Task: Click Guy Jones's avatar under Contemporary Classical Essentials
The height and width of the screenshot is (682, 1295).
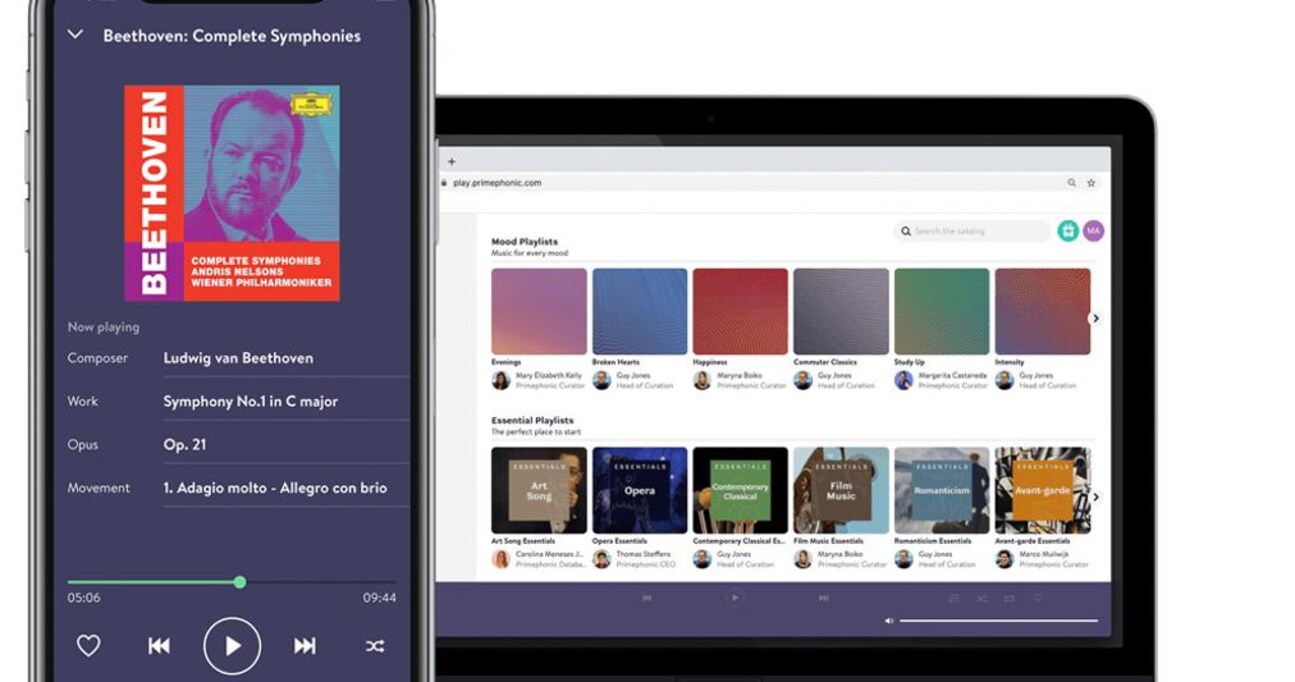Action: [702, 559]
